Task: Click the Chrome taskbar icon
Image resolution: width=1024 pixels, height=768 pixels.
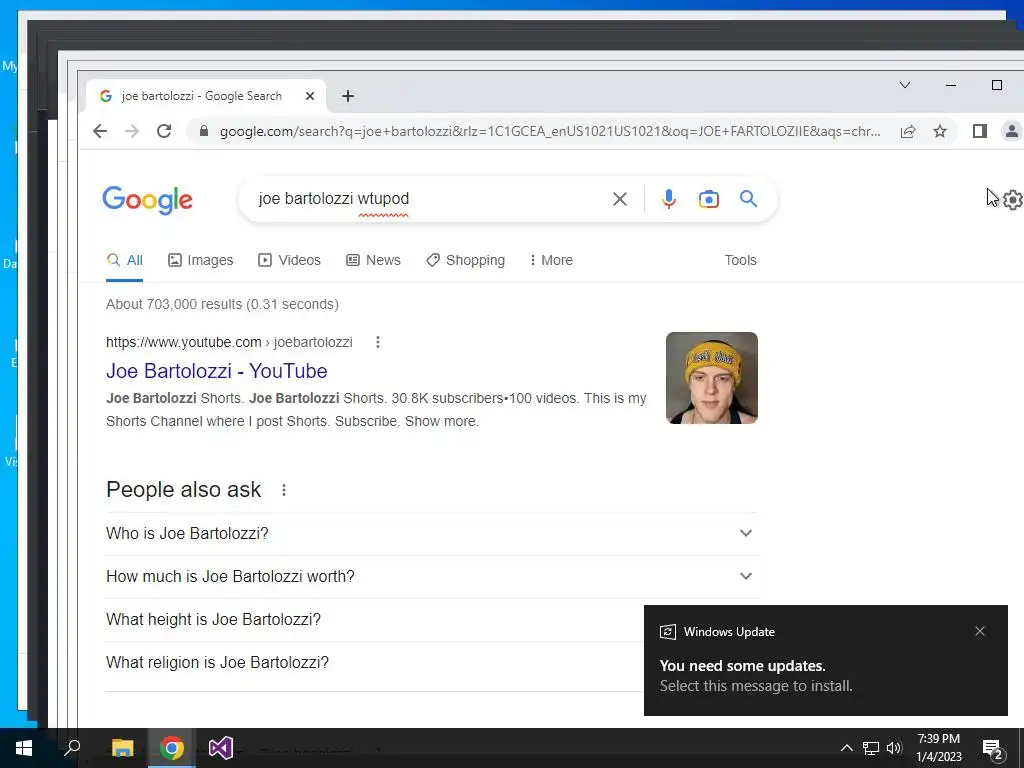Action: click(x=172, y=748)
